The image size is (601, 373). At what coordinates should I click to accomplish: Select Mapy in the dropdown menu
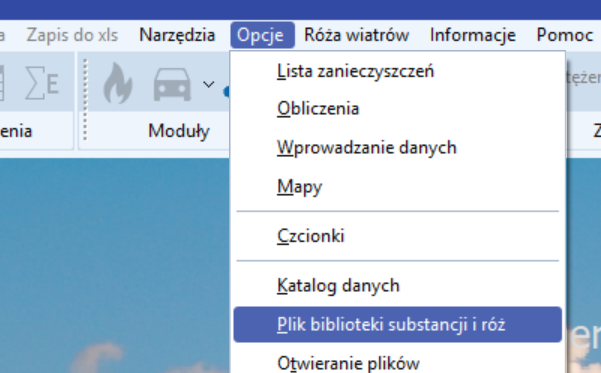[x=397, y=187]
